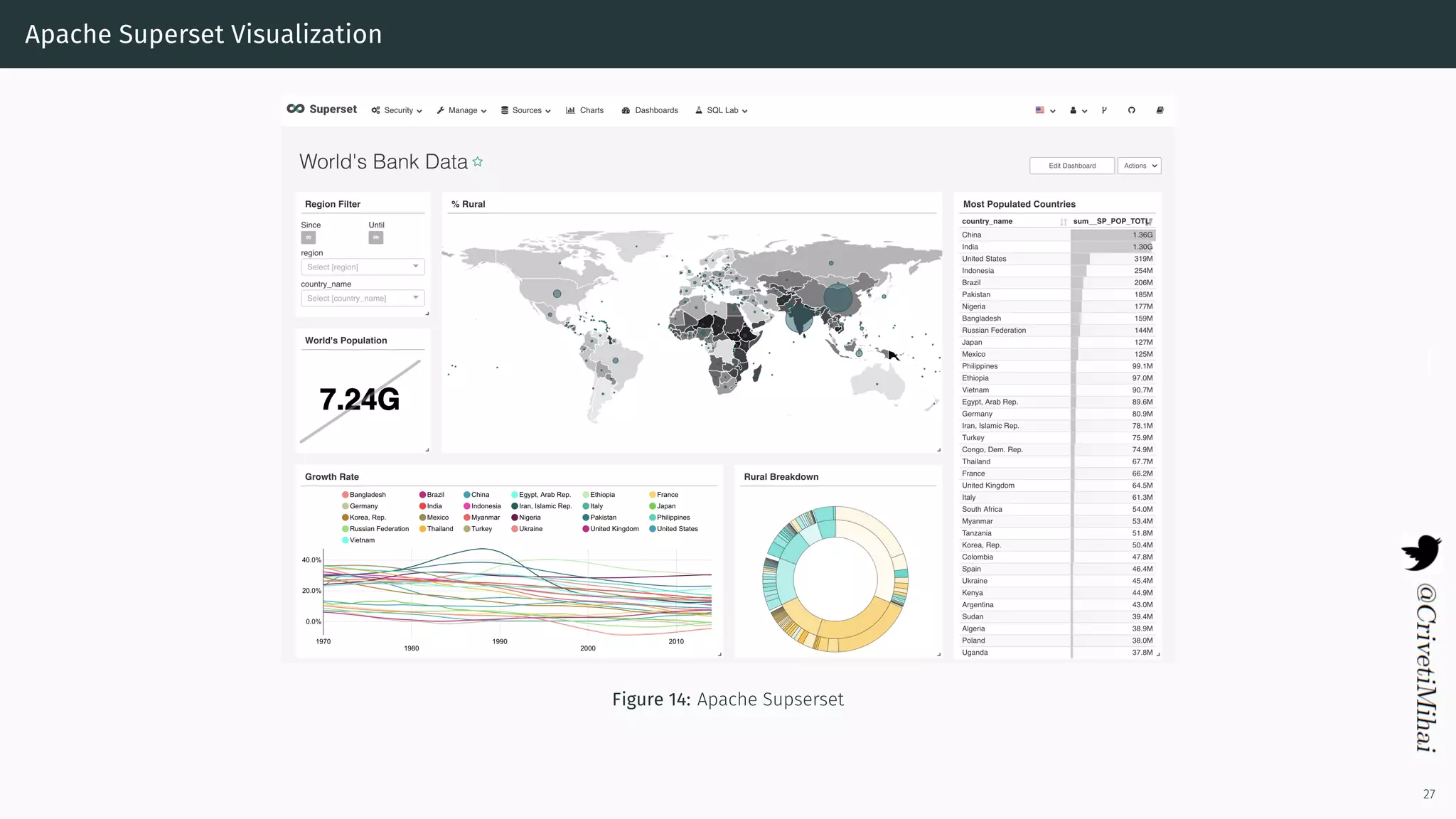Click the Twitter bird icon
This screenshot has height=819, width=1456.
pyautogui.click(x=1420, y=552)
